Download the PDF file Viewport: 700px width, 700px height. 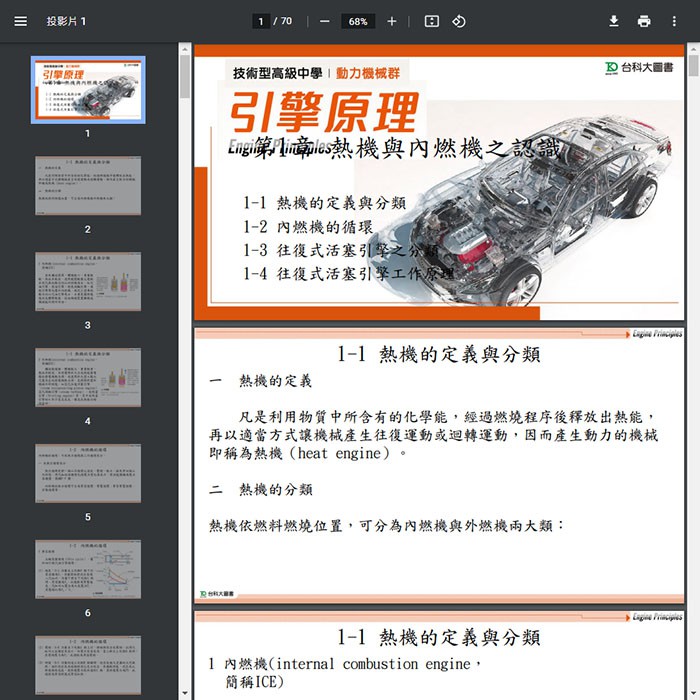point(614,21)
